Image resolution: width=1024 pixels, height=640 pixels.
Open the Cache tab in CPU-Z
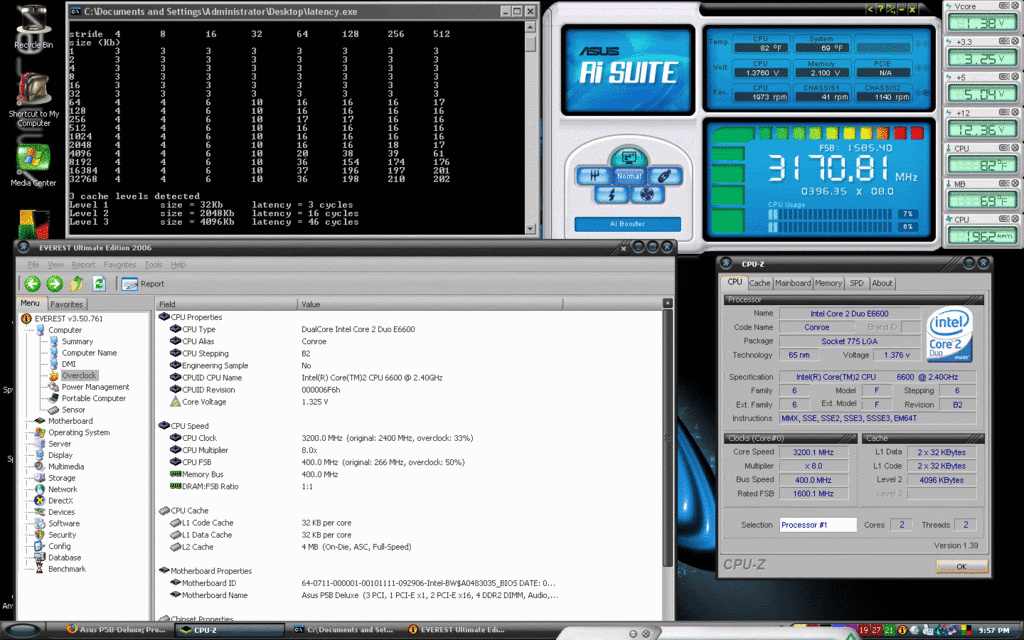pos(760,283)
